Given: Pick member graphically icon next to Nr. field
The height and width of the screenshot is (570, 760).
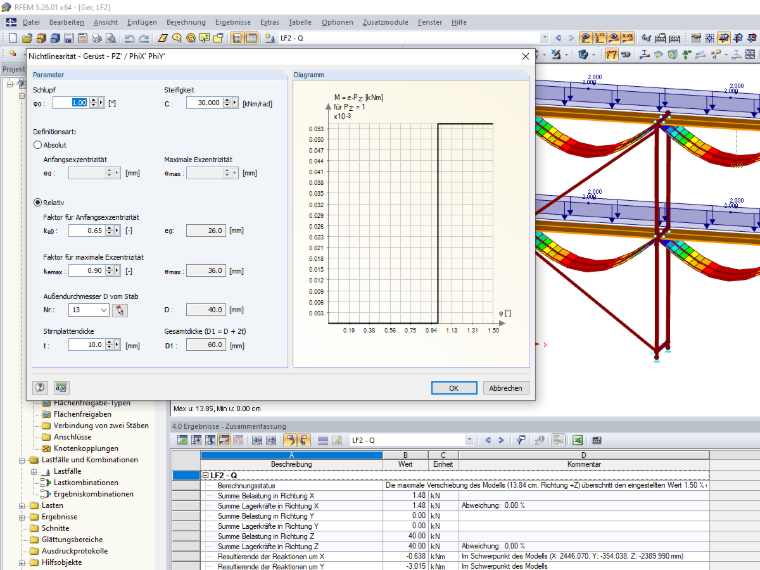Looking at the screenshot, I should pos(120,310).
